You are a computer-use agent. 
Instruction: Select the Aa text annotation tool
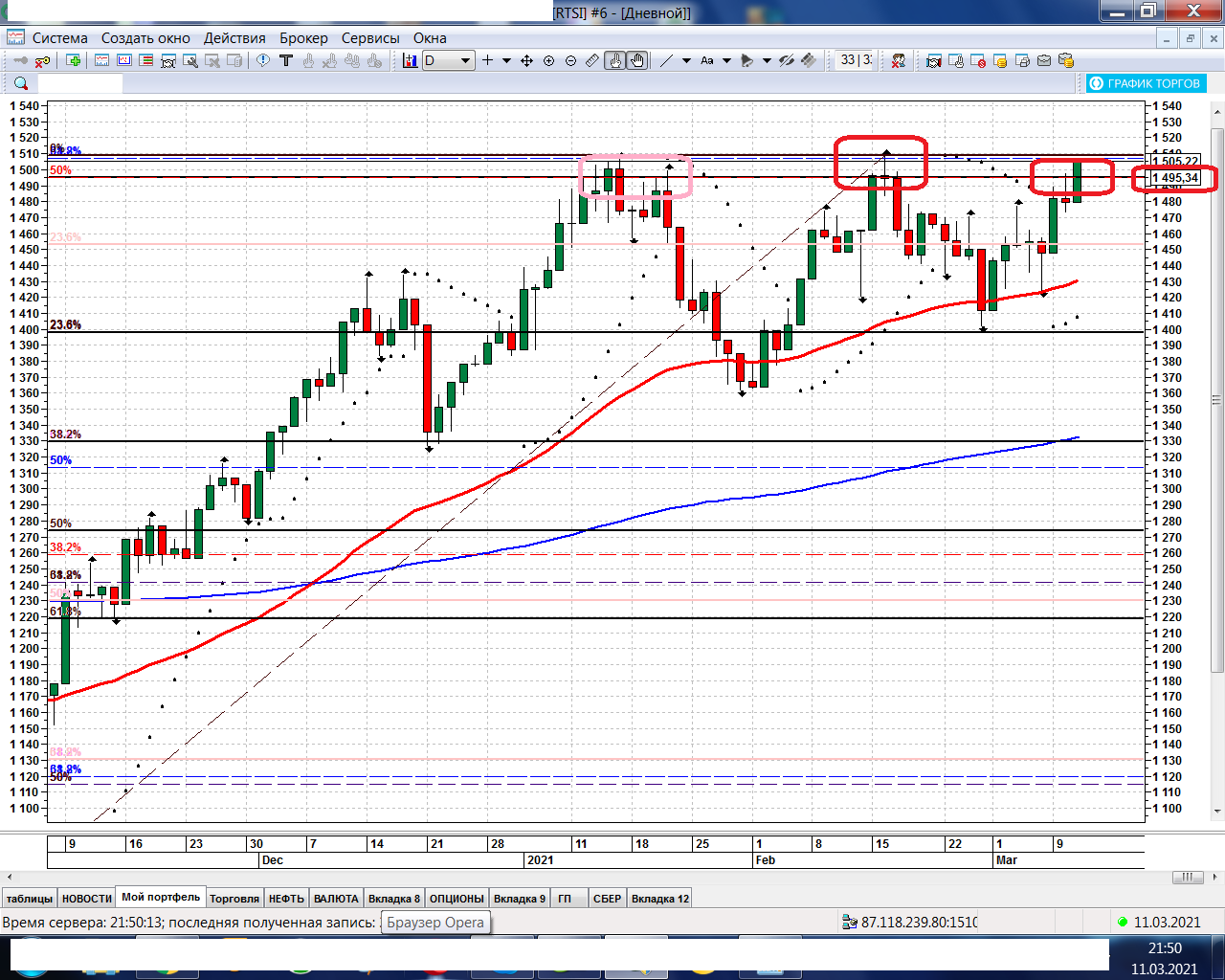point(707,60)
